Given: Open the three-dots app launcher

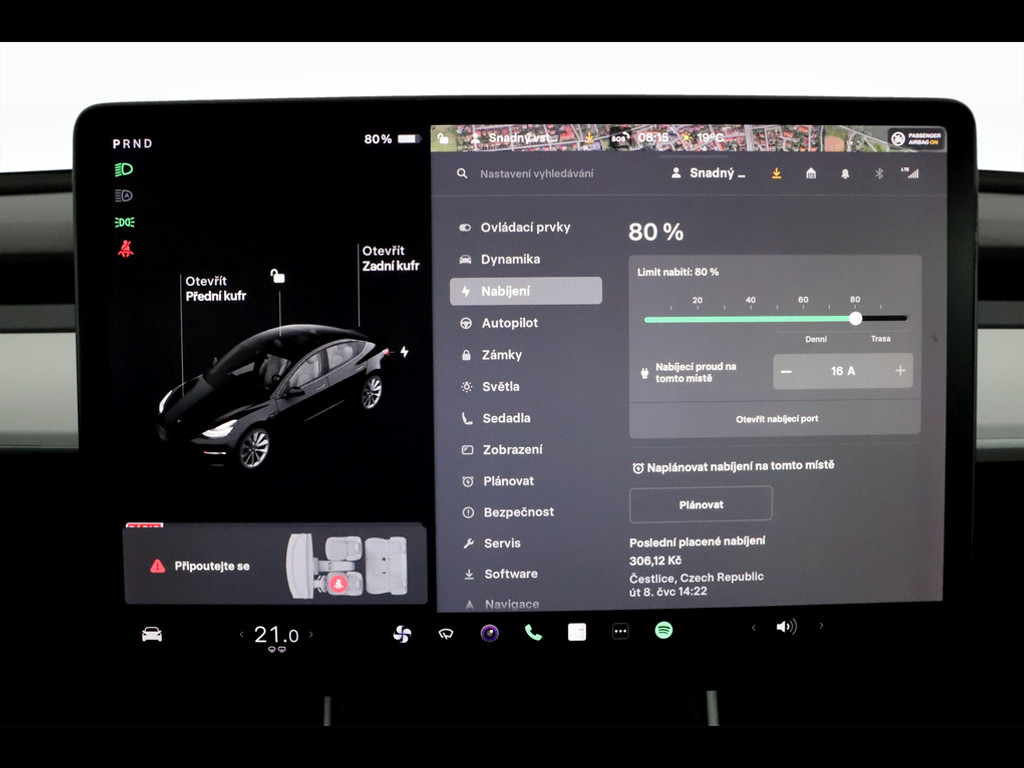Looking at the screenshot, I should (620, 632).
